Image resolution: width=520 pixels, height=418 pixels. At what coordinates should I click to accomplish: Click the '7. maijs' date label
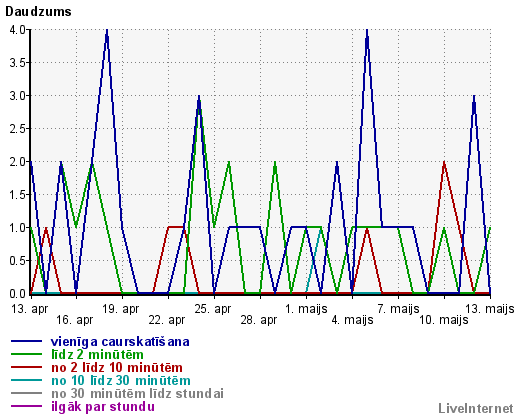click(398, 309)
